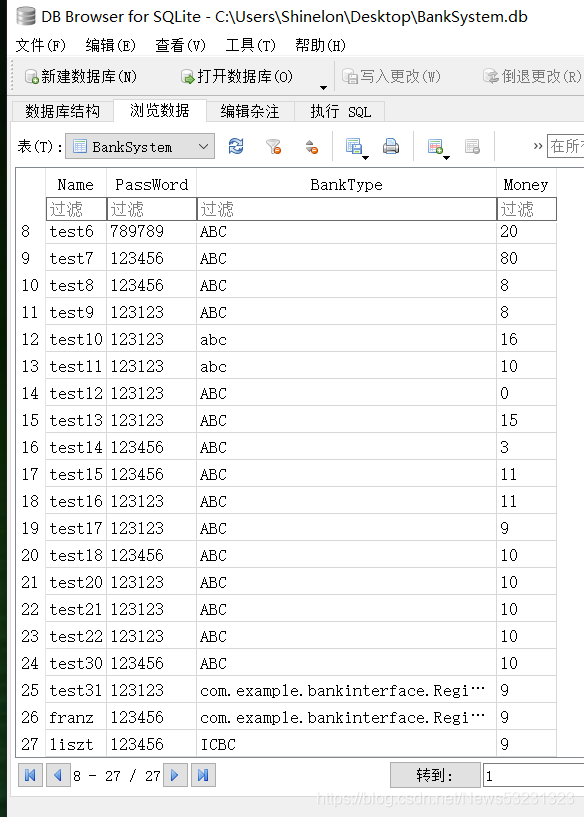Open the BankSystem table dropdown
The height and width of the screenshot is (817, 584).
[140, 147]
